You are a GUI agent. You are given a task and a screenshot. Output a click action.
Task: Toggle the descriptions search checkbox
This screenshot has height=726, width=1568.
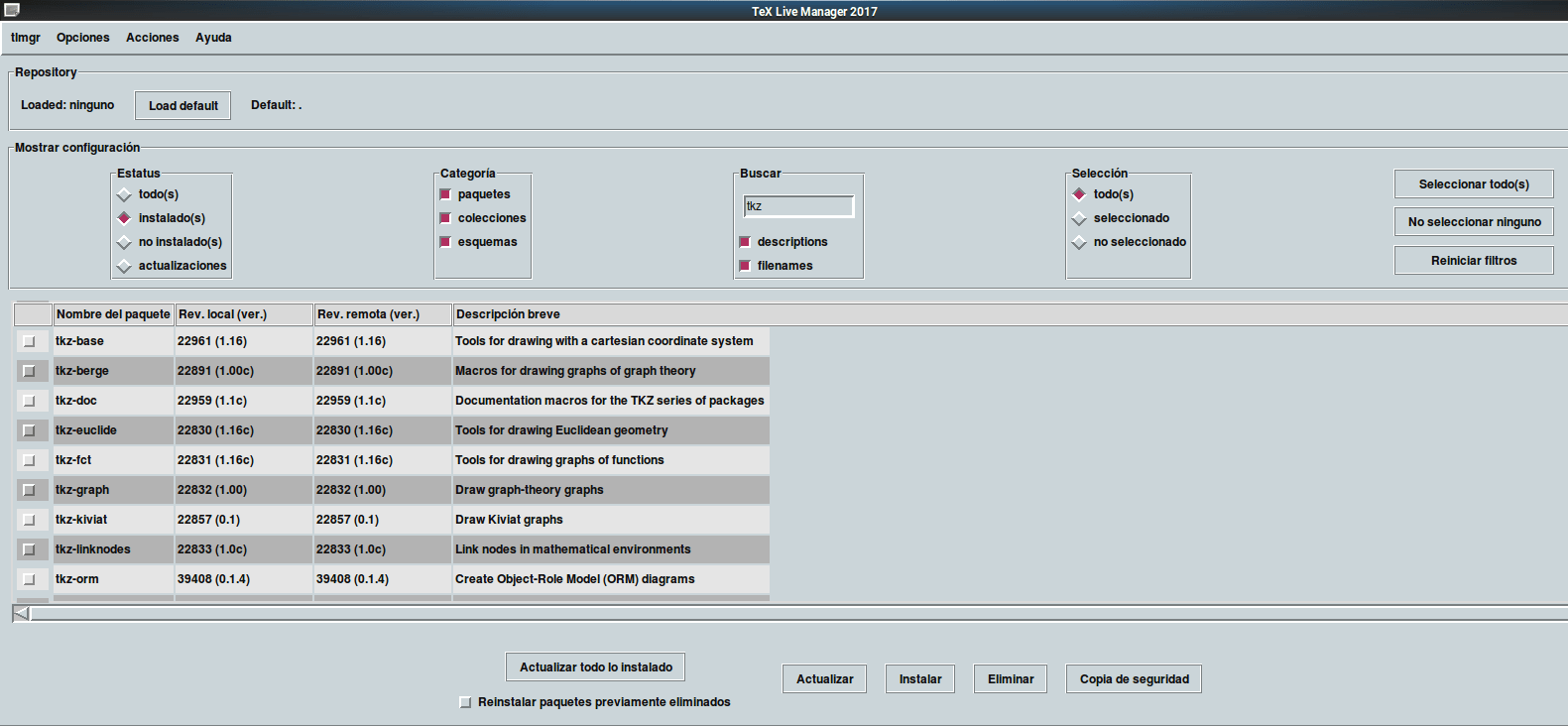(745, 242)
